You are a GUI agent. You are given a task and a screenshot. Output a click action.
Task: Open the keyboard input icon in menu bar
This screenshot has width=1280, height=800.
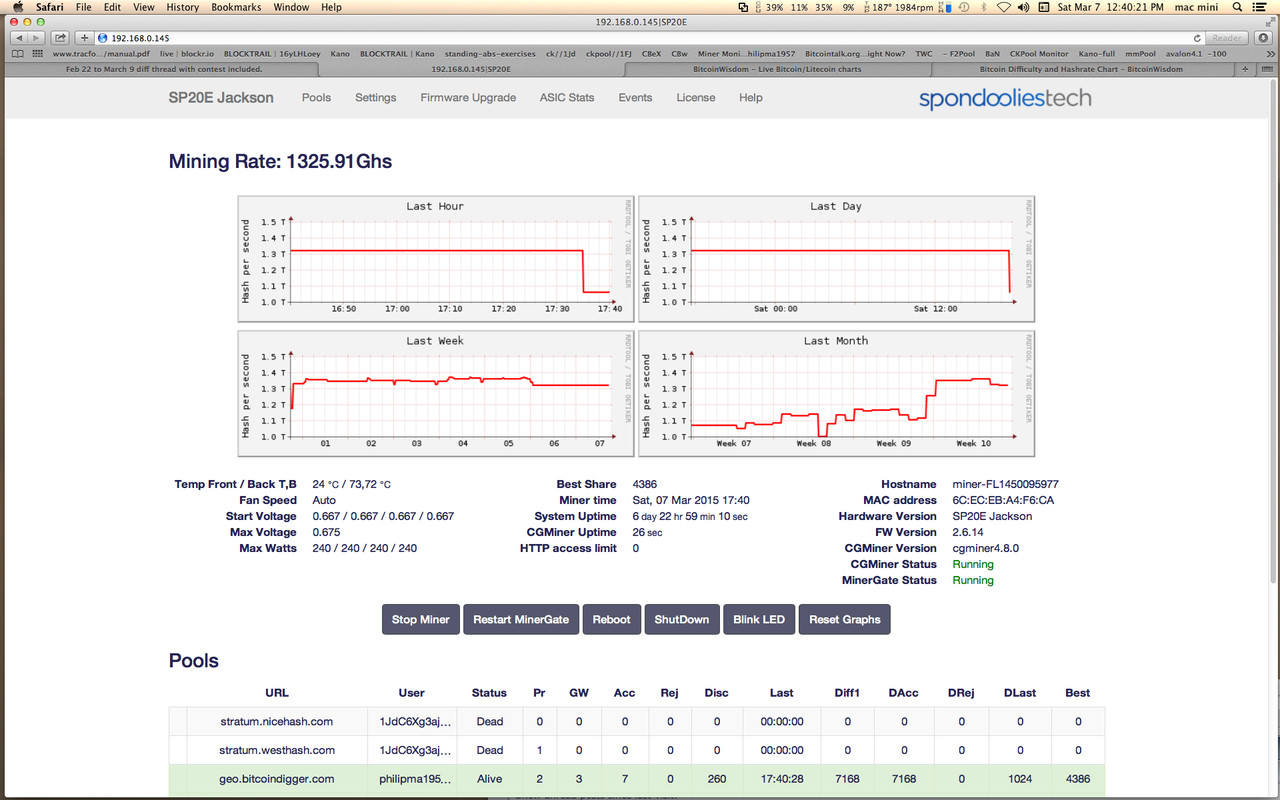click(1043, 7)
